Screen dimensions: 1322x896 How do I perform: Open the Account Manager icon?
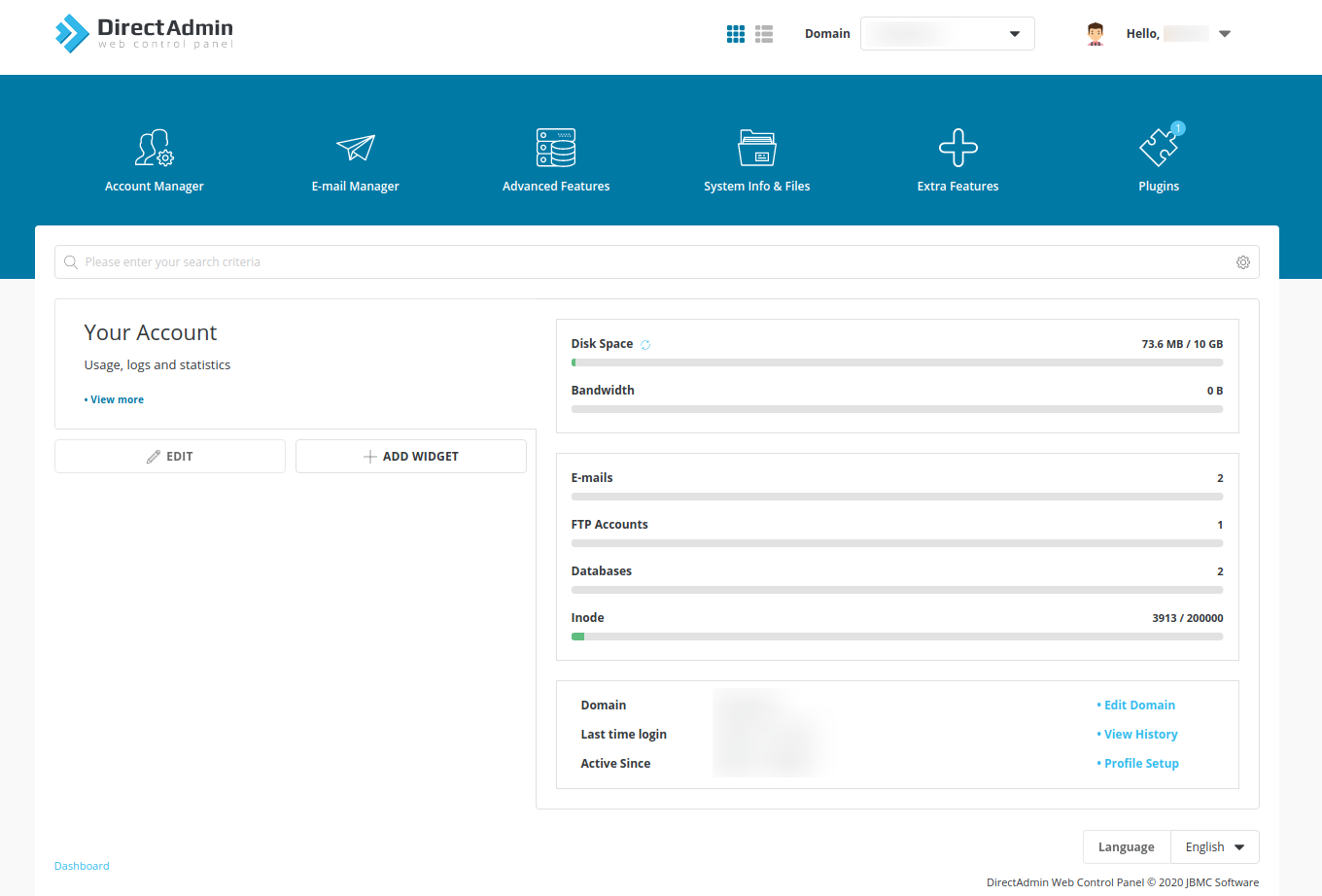tap(154, 148)
